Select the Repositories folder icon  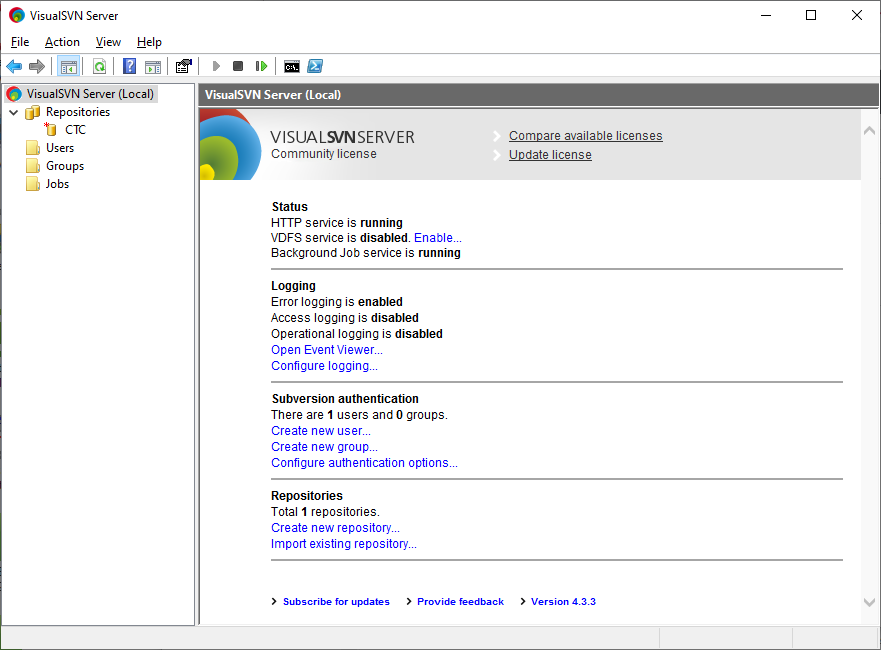(x=33, y=112)
